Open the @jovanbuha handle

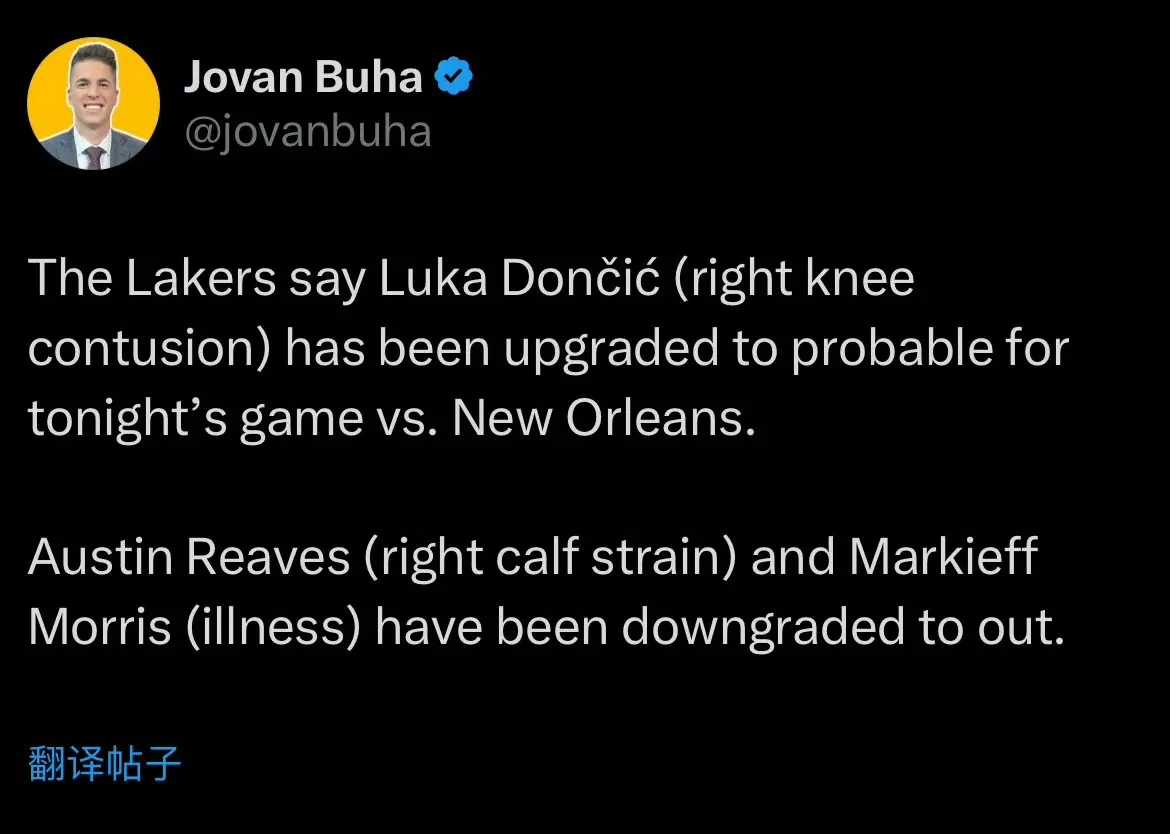(x=307, y=131)
